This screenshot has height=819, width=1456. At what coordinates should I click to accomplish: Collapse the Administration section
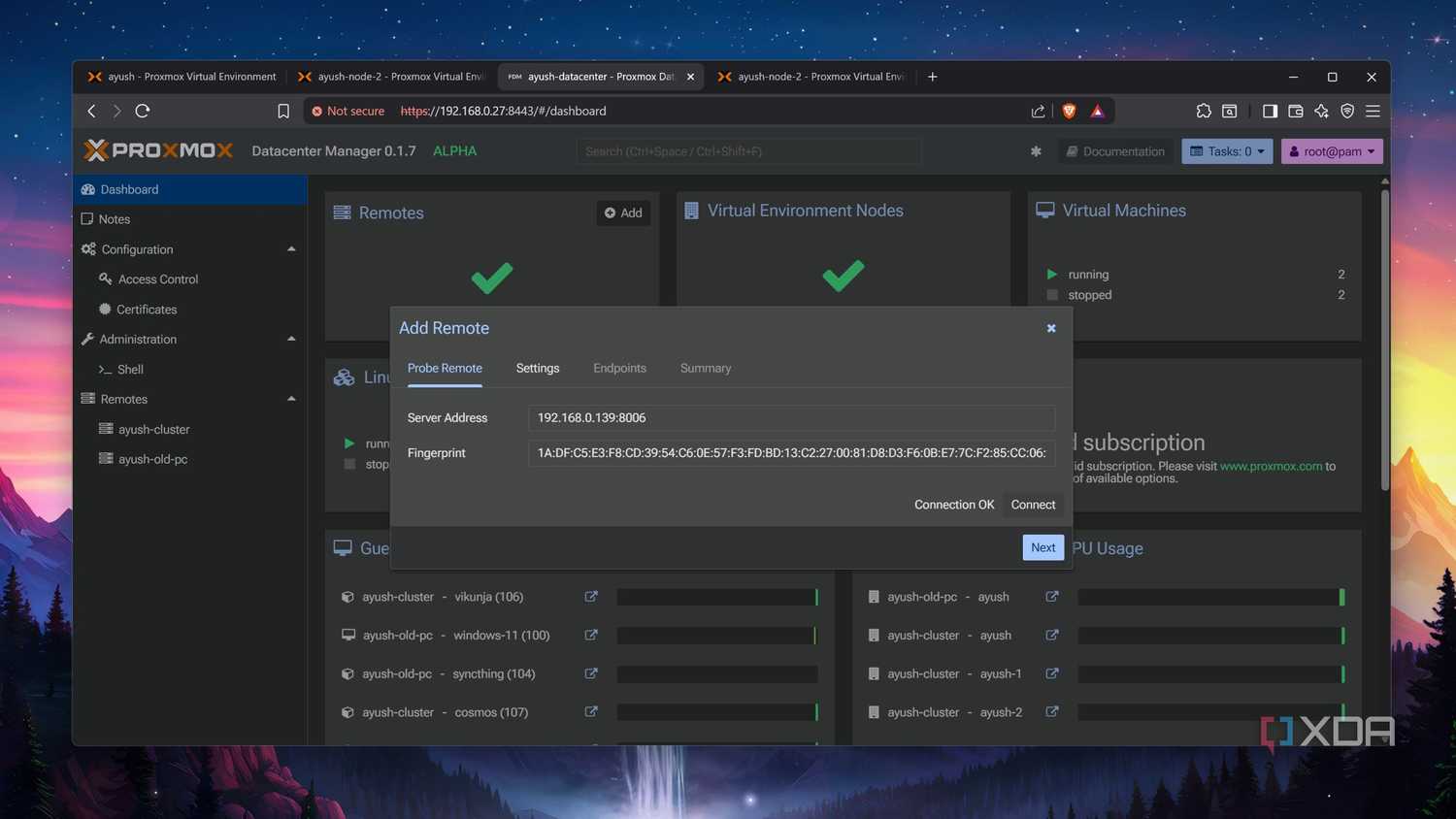click(291, 339)
